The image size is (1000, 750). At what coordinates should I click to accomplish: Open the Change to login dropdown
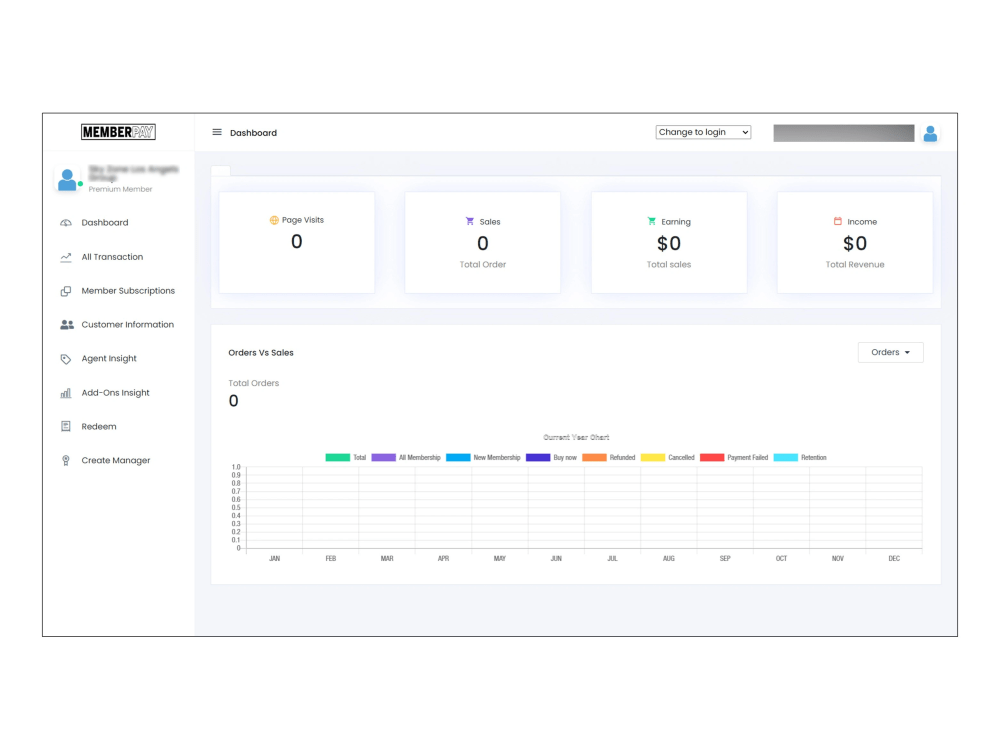tap(703, 131)
